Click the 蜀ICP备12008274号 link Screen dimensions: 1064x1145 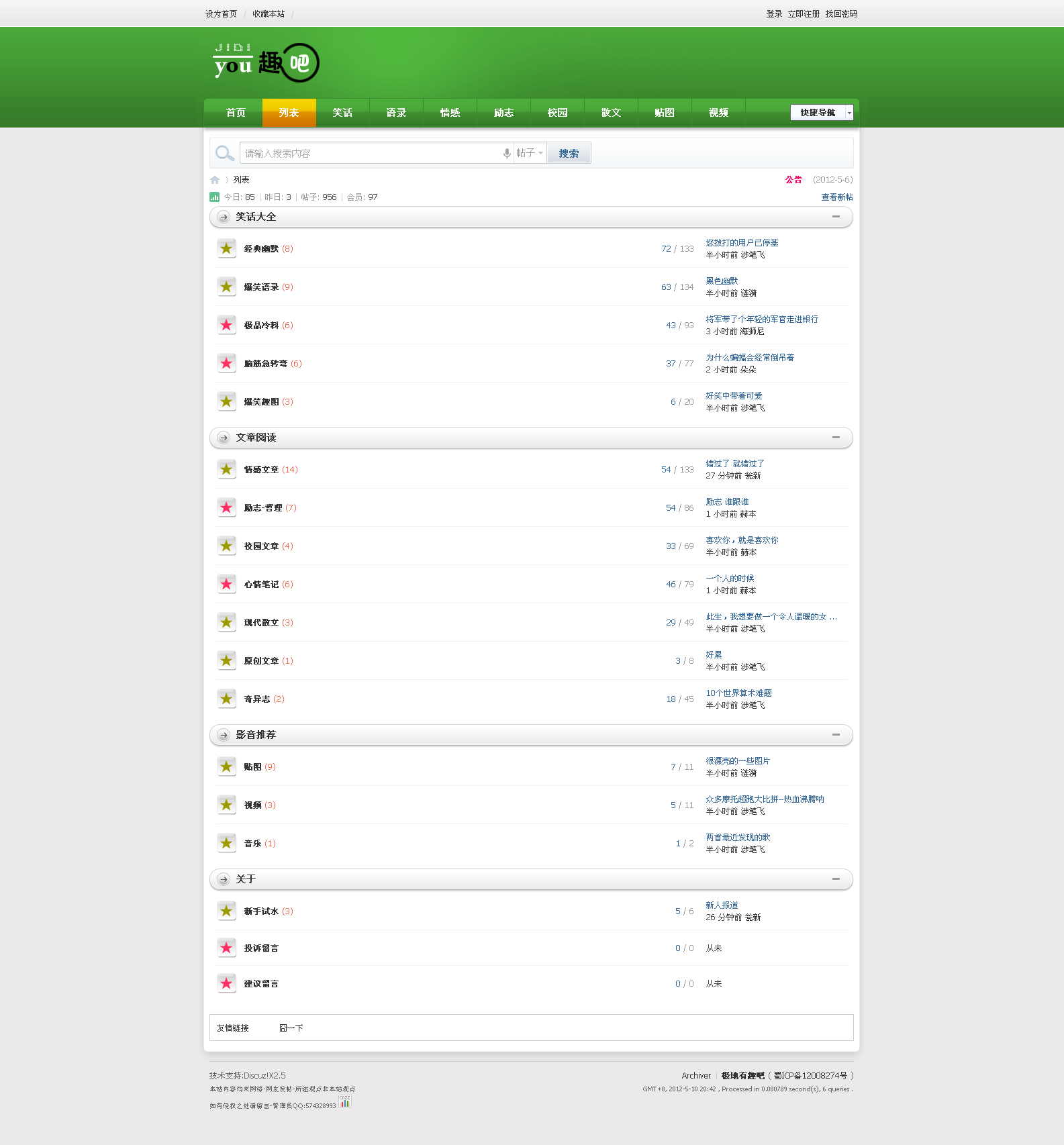[x=810, y=1076]
